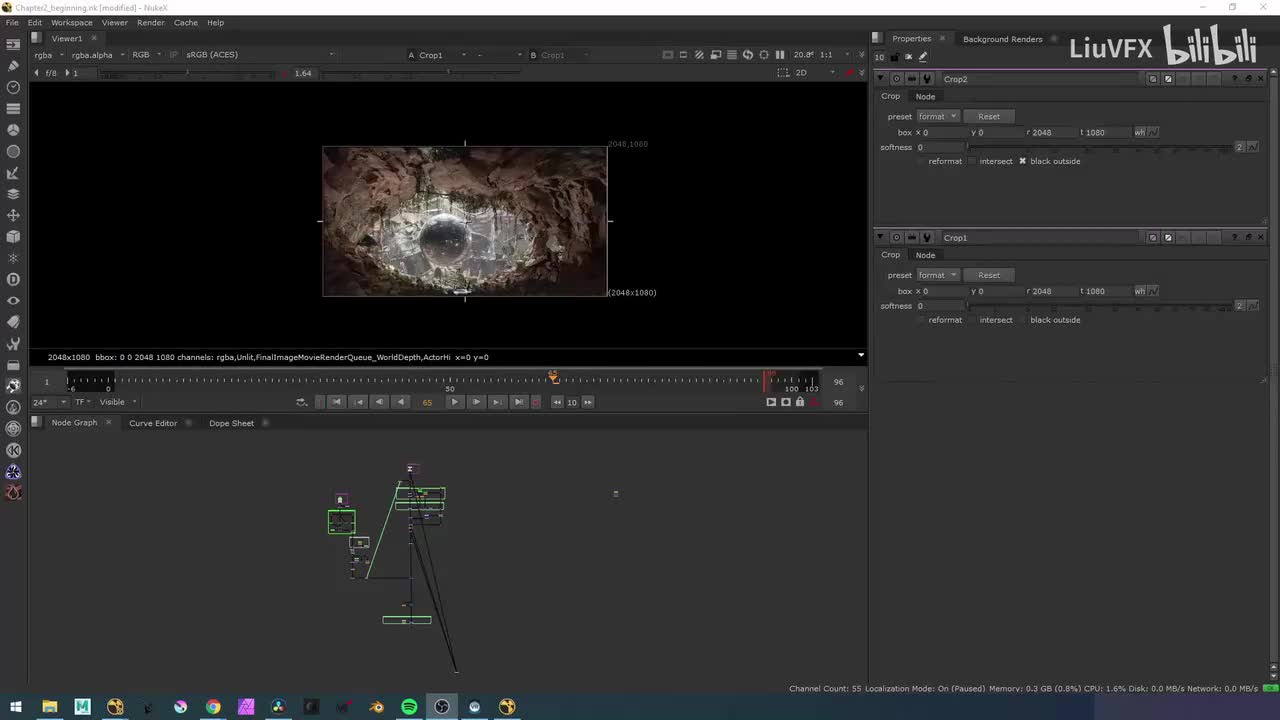Open the rgba.alpha channel dropdown
This screenshot has width=1280, height=720.
[x=98, y=55]
